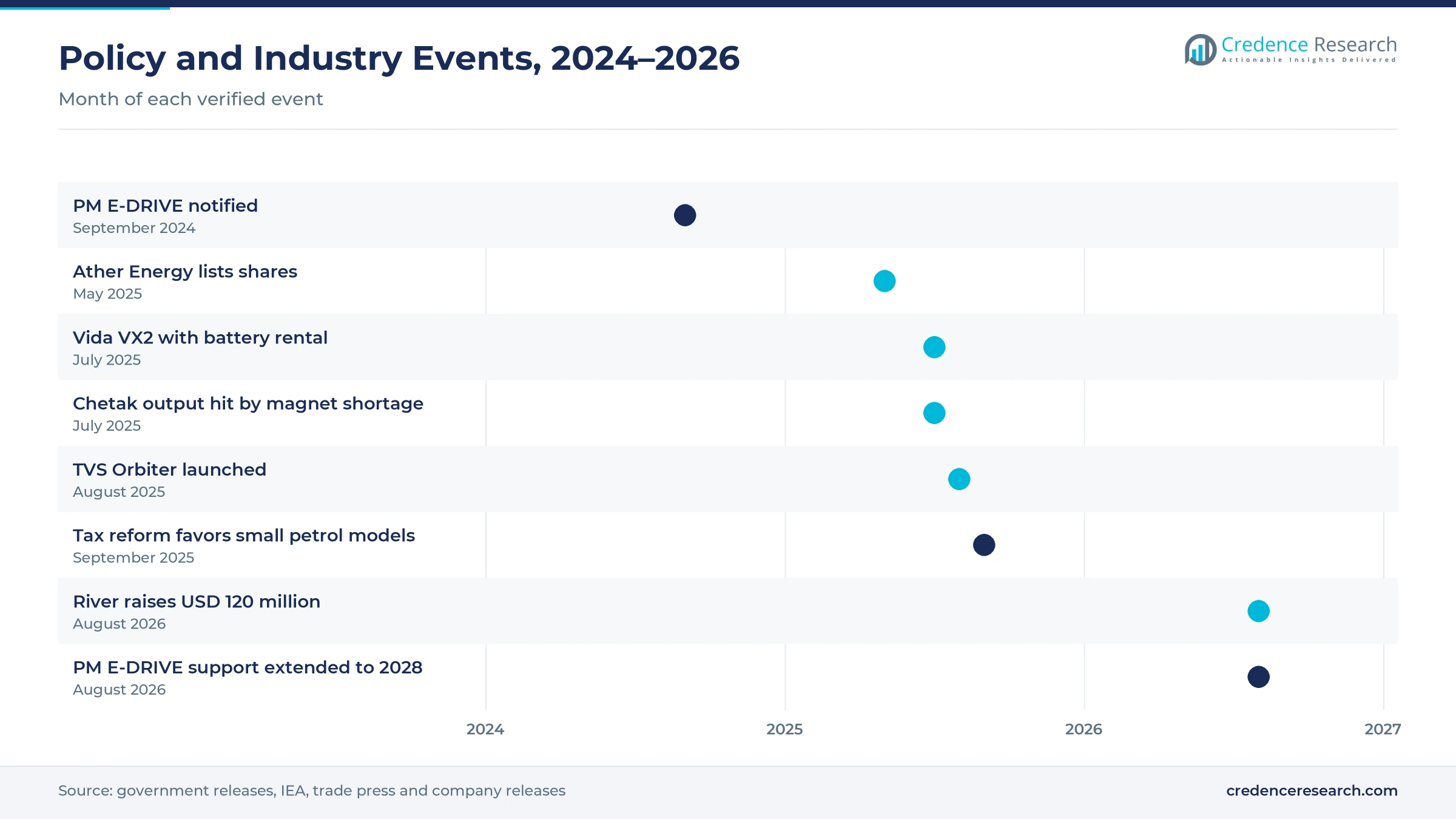Click the September 2025 date text

(133, 558)
